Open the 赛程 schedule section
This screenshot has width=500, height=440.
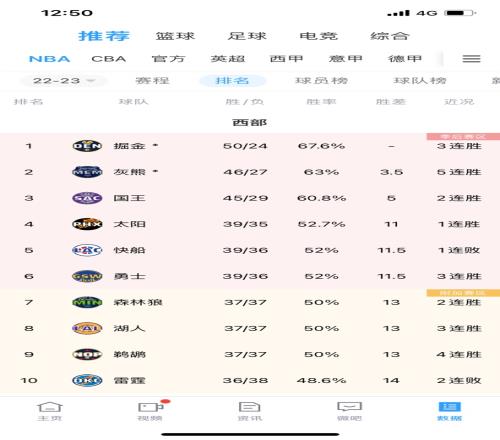click(x=152, y=81)
